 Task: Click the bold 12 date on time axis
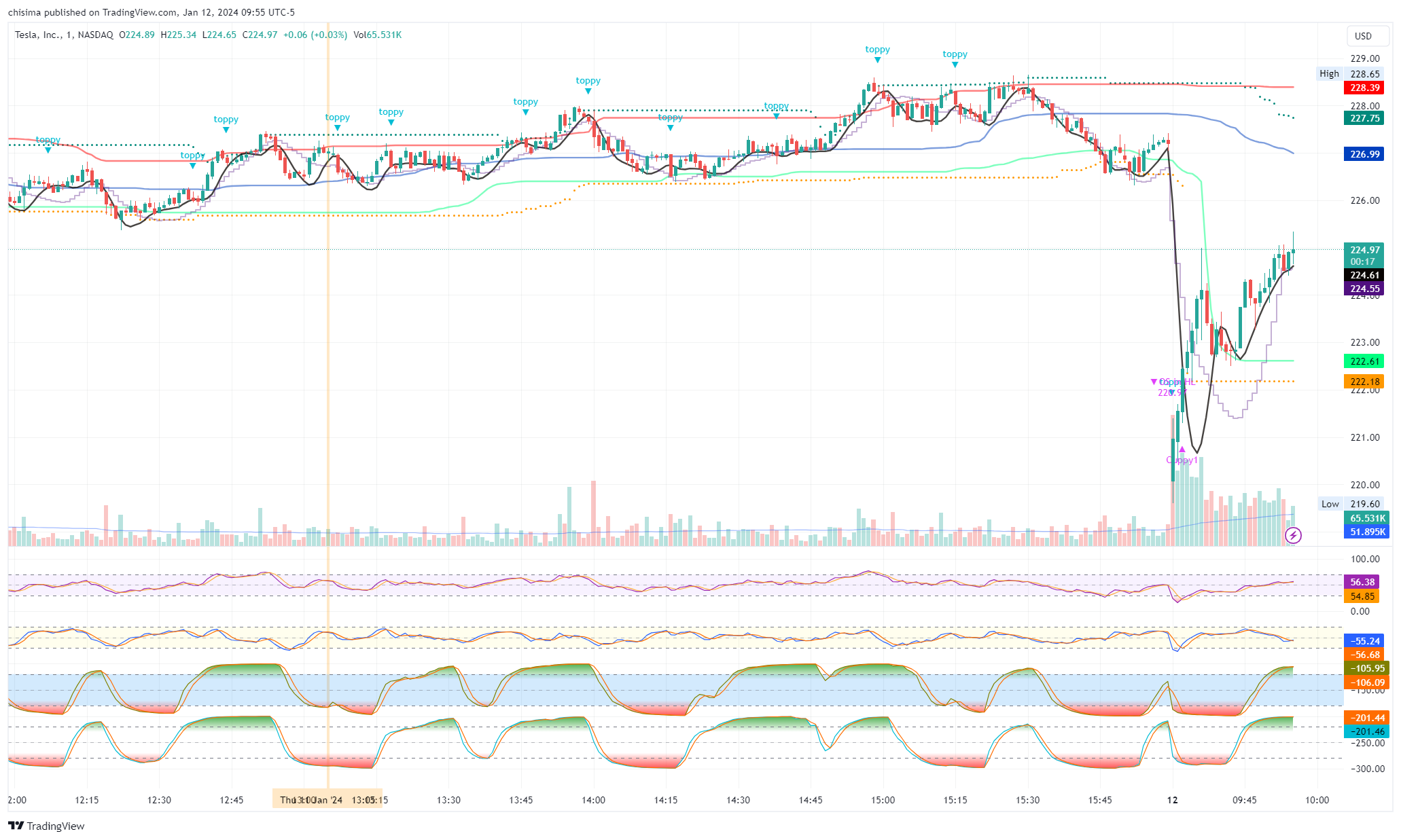pos(1172,800)
